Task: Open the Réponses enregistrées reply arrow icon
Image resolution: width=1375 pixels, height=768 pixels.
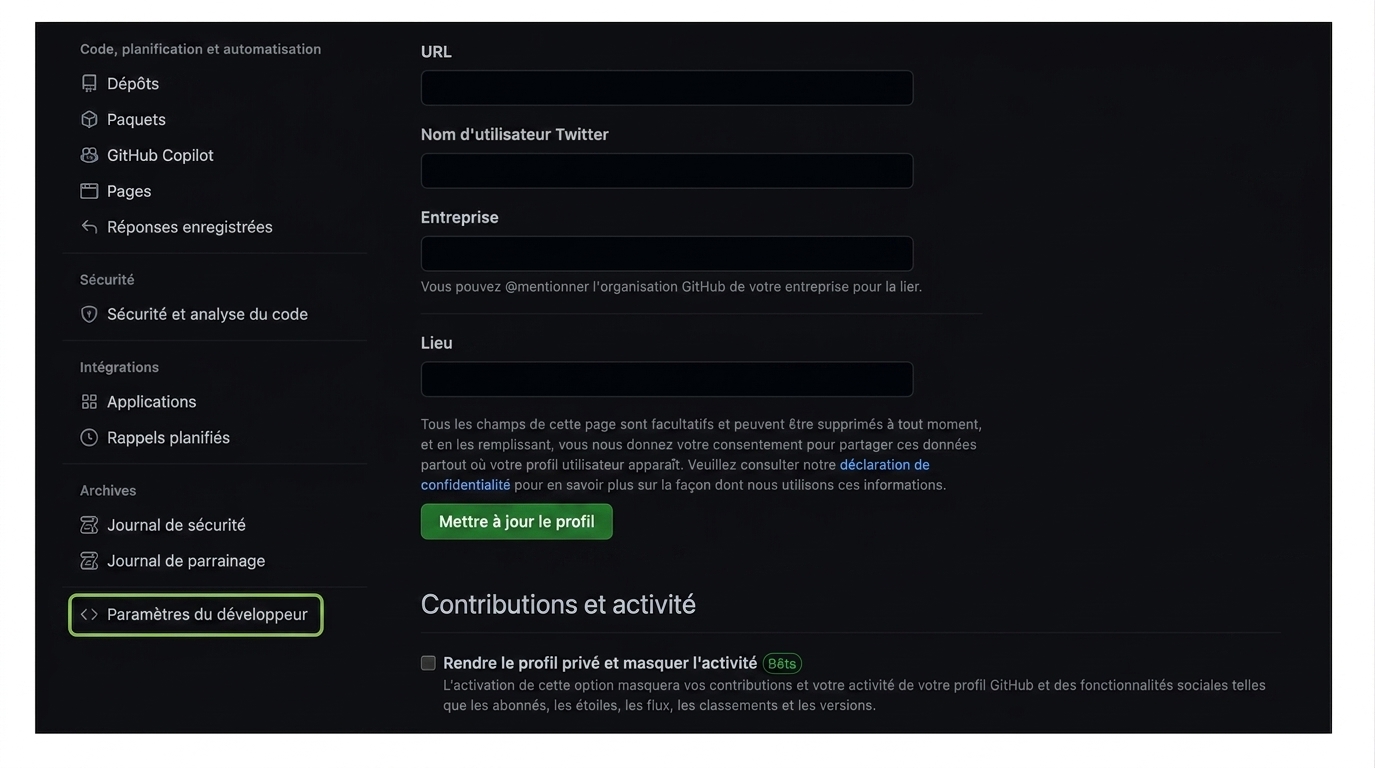Action: (89, 227)
